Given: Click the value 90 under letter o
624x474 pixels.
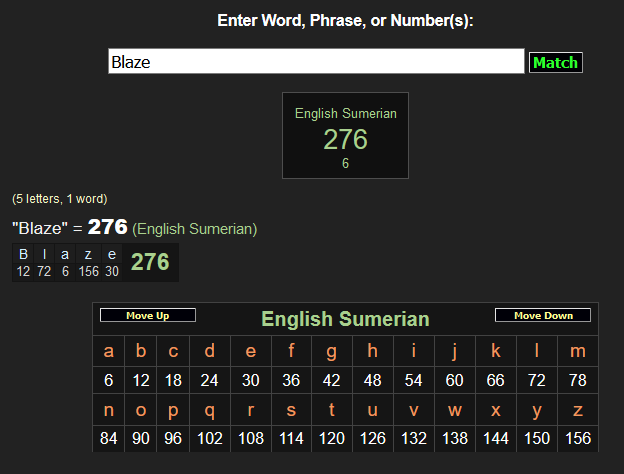Looking at the screenshot, I should click(x=141, y=438).
